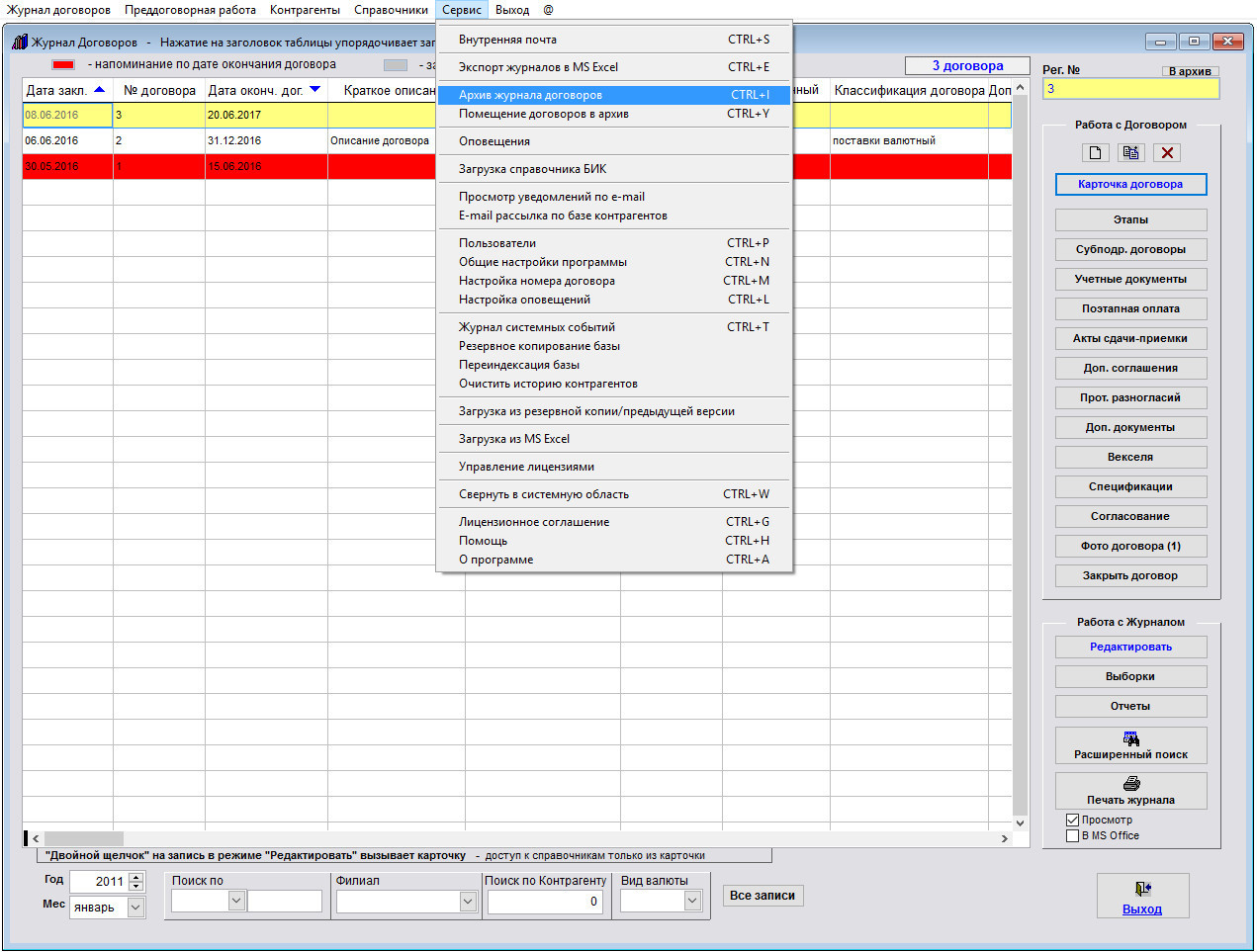Expand the Вид валюты dropdown
The image size is (1257, 952).
[692, 901]
